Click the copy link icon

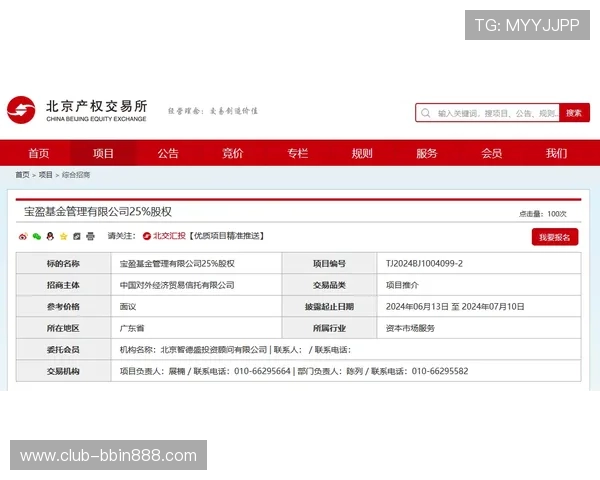[77, 236]
